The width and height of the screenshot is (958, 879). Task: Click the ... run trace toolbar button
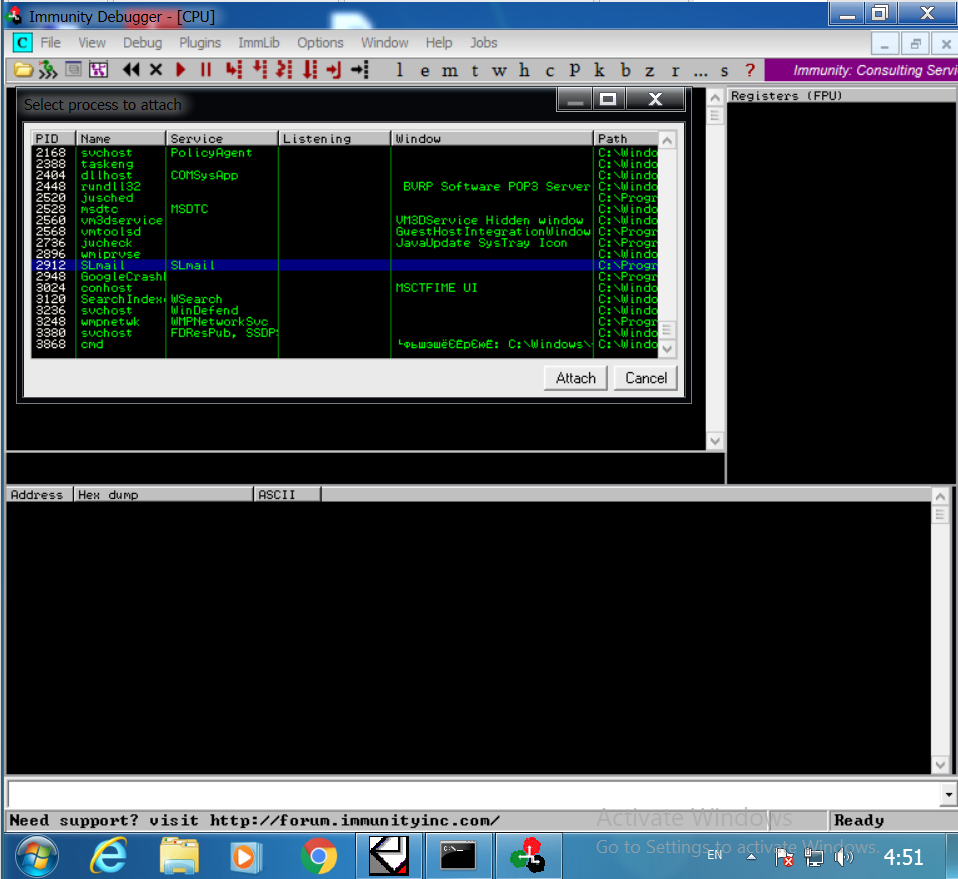700,72
